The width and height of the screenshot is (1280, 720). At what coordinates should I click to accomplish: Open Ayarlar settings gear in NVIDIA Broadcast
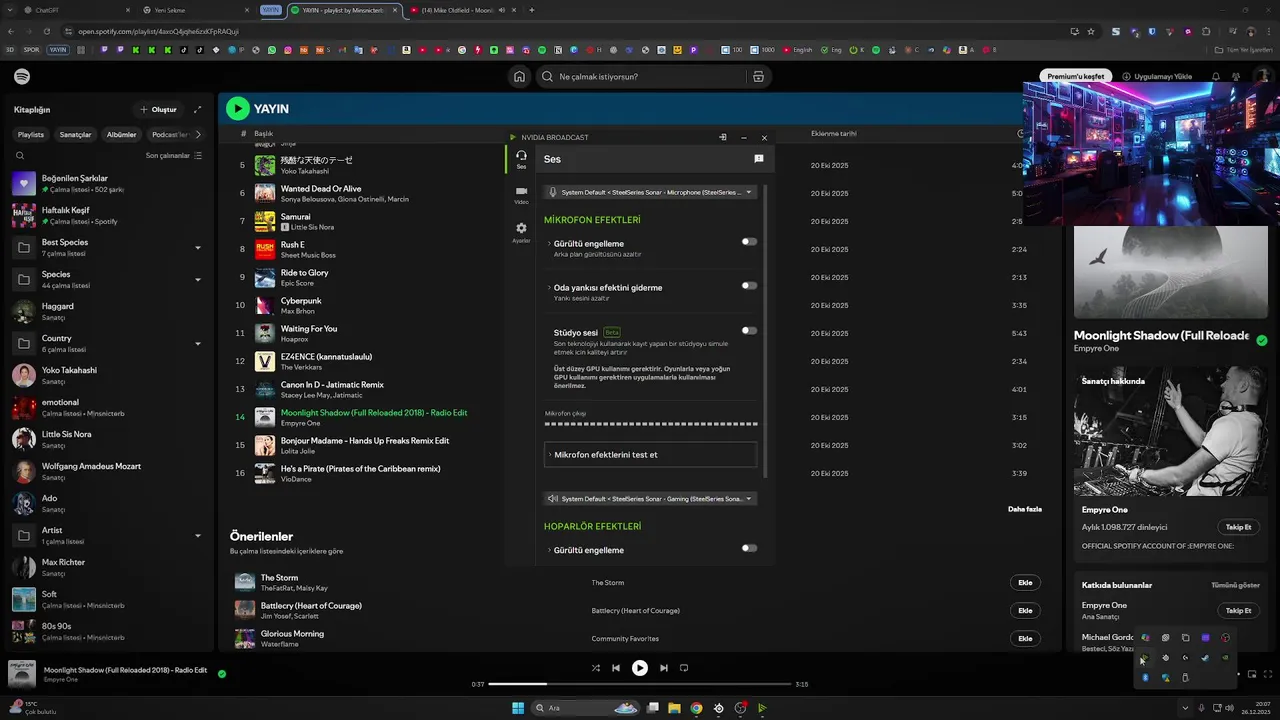521,232
